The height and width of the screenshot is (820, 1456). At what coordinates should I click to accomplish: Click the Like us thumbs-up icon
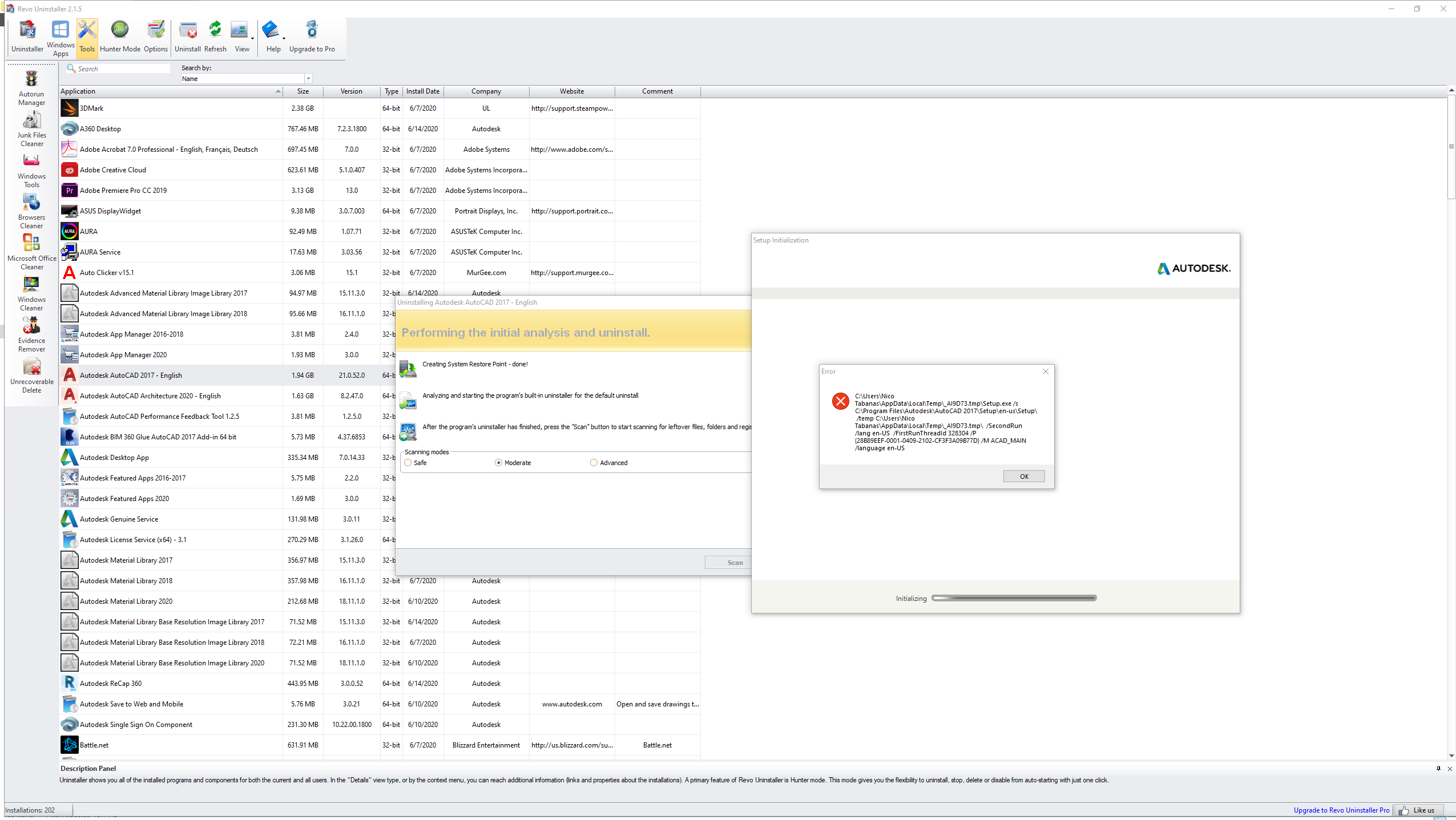pyautogui.click(x=1403, y=810)
